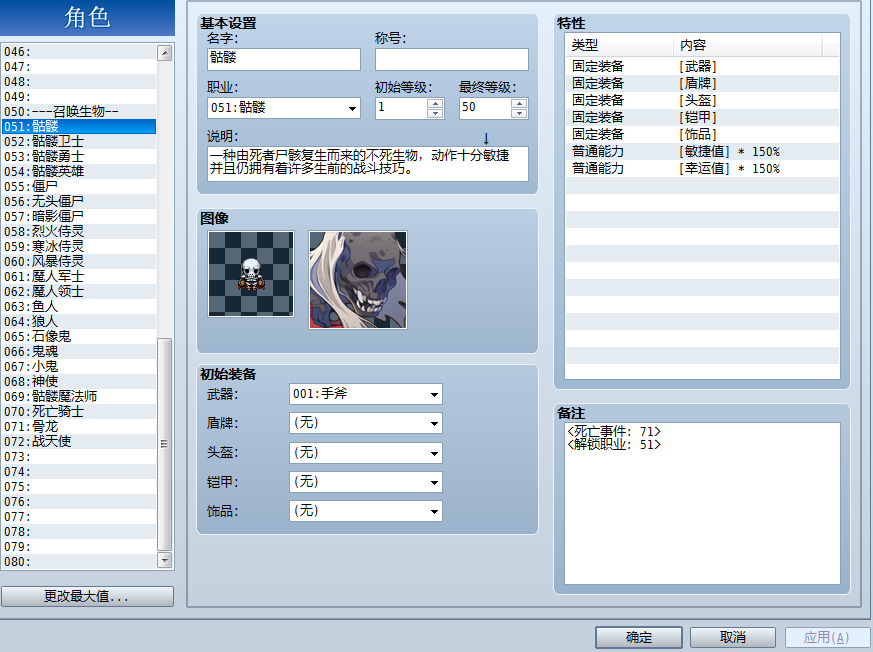
Task: Select the 普通能力 [幸运值] * 150% trait
Action: (x=702, y=168)
